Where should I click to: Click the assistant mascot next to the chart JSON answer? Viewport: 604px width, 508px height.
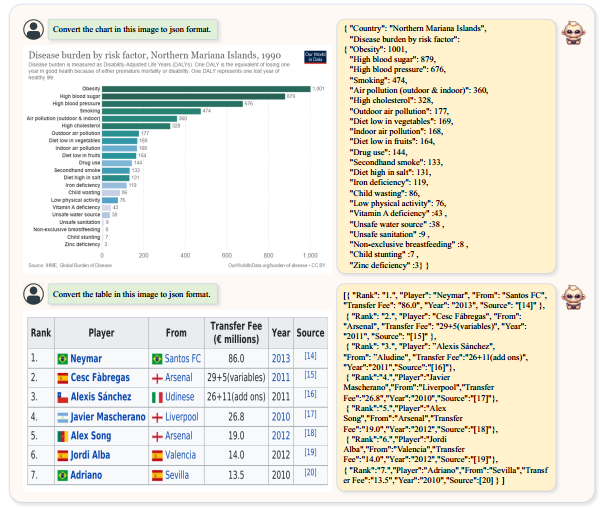(573, 32)
